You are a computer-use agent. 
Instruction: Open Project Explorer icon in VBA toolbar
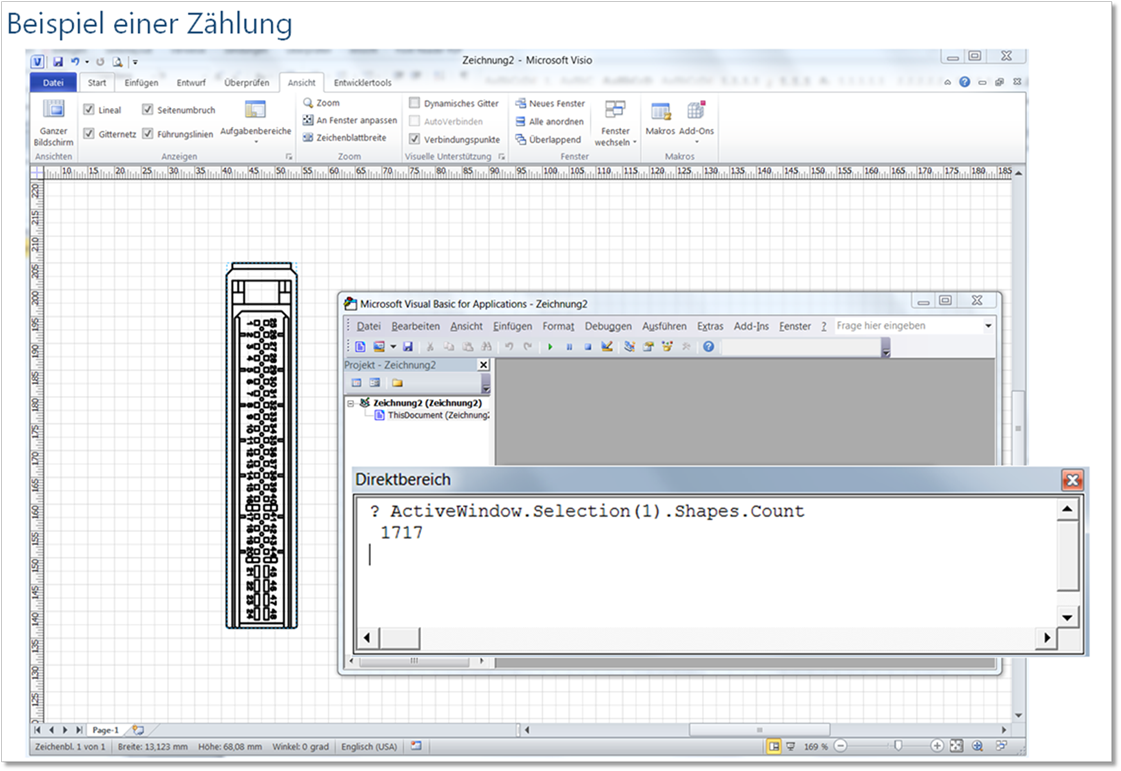click(629, 347)
